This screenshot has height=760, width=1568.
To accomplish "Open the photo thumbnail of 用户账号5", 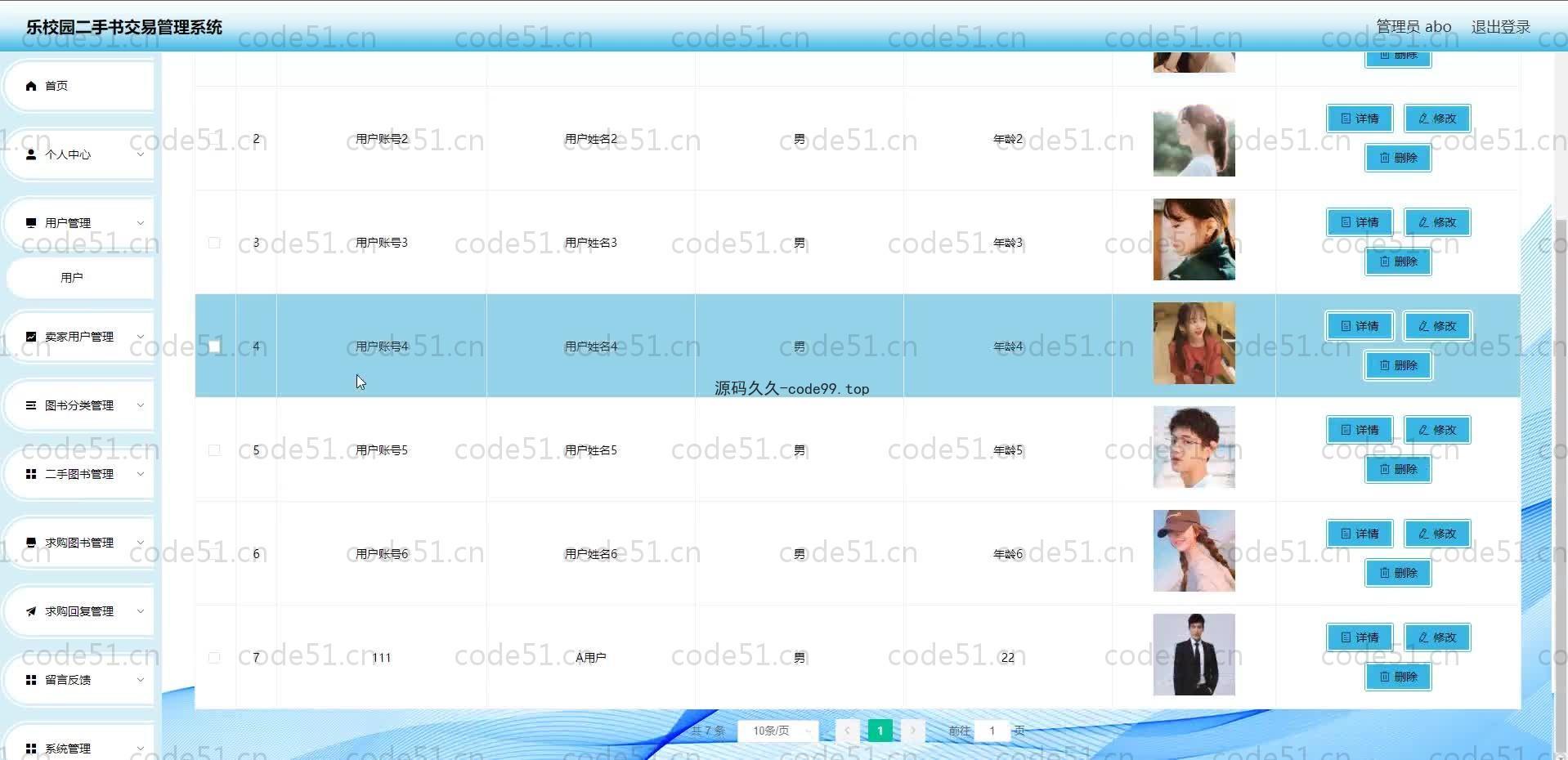I will [1194, 447].
